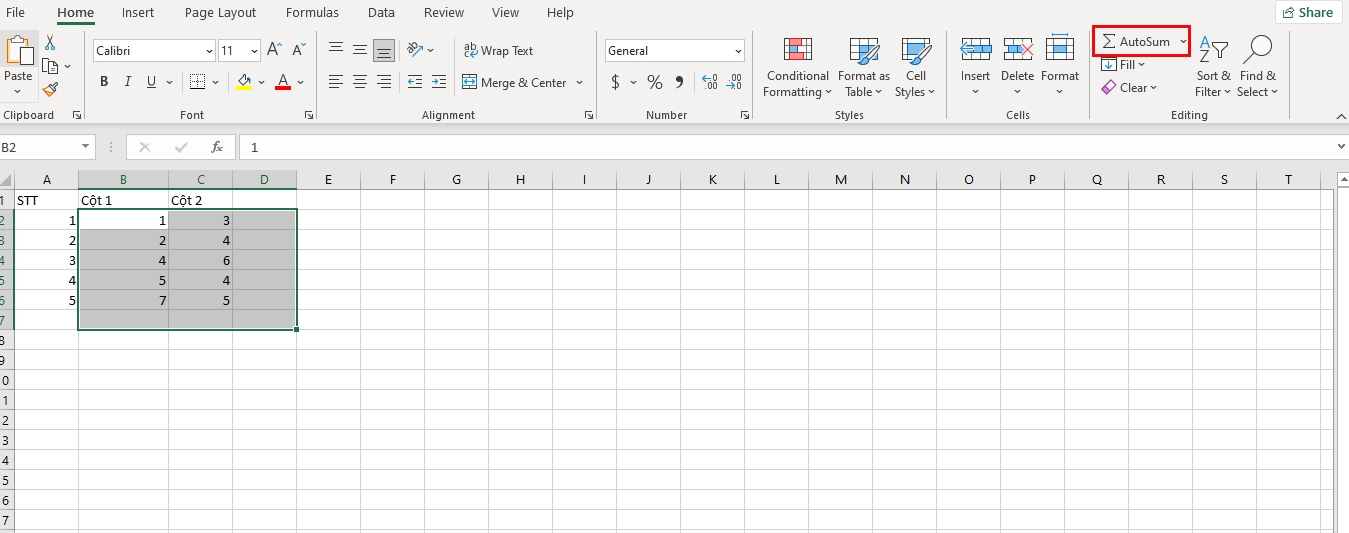Open Find & Select menu
The height and width of the screenshot is (533, 1349).
[1257, 67]
